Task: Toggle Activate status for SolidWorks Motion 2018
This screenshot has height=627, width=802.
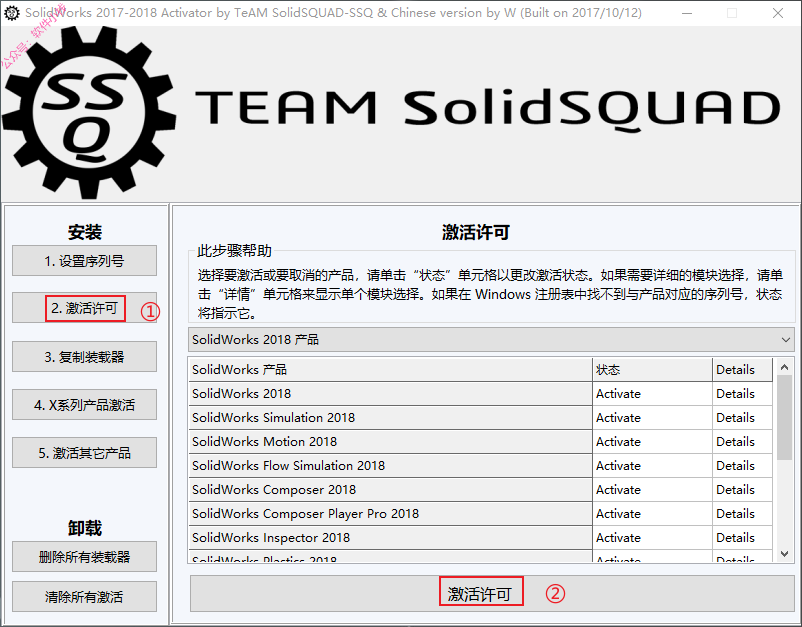Action: click(x=652, y=442)
